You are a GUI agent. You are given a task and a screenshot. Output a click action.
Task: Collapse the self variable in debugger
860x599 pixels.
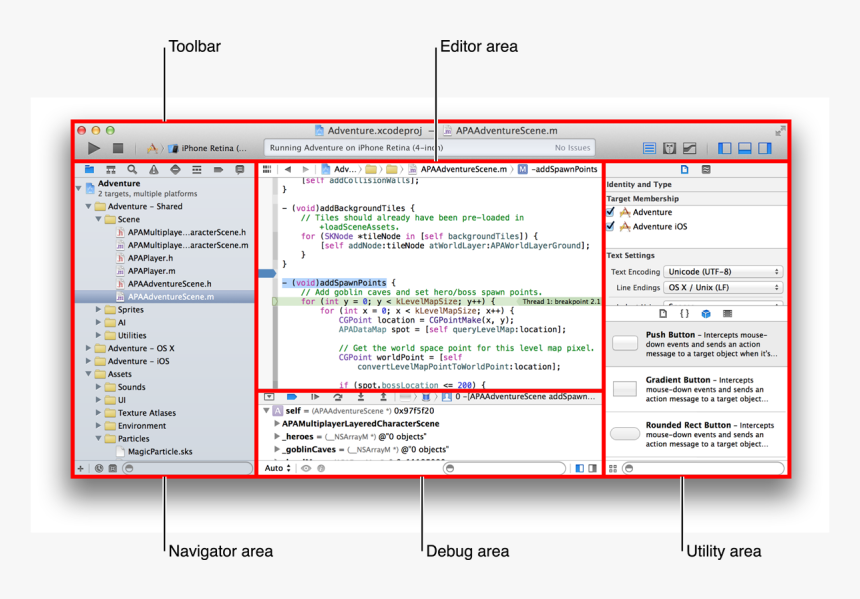(x=266, y=411)
